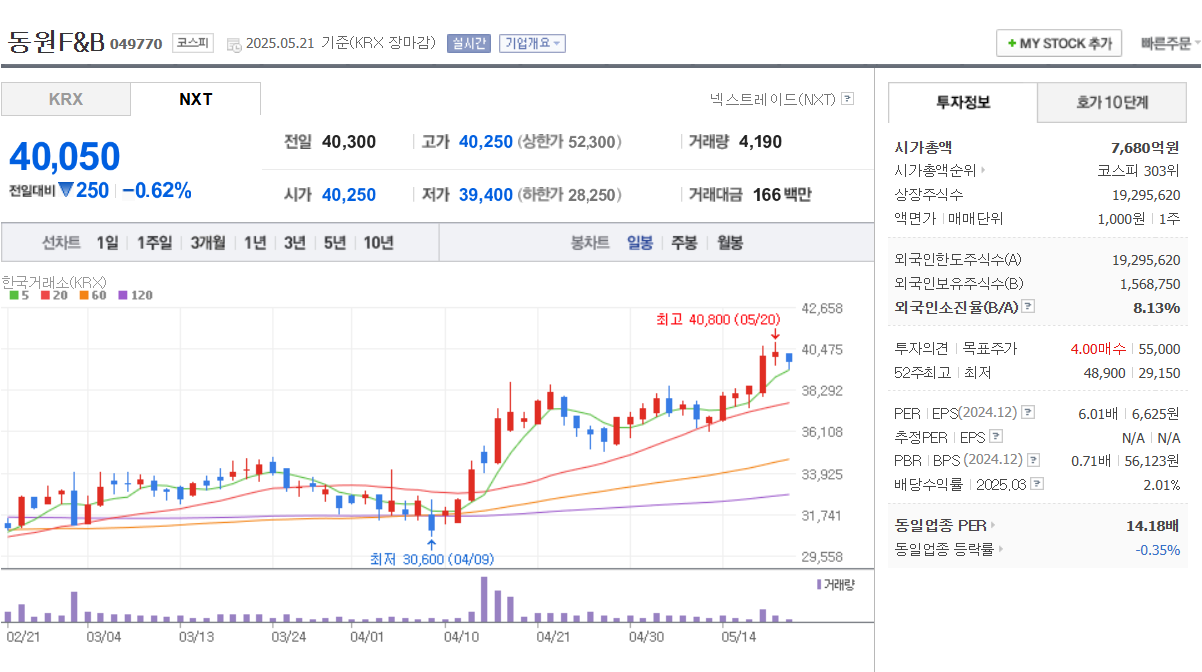Click the current price 40,050

[65, 157]
